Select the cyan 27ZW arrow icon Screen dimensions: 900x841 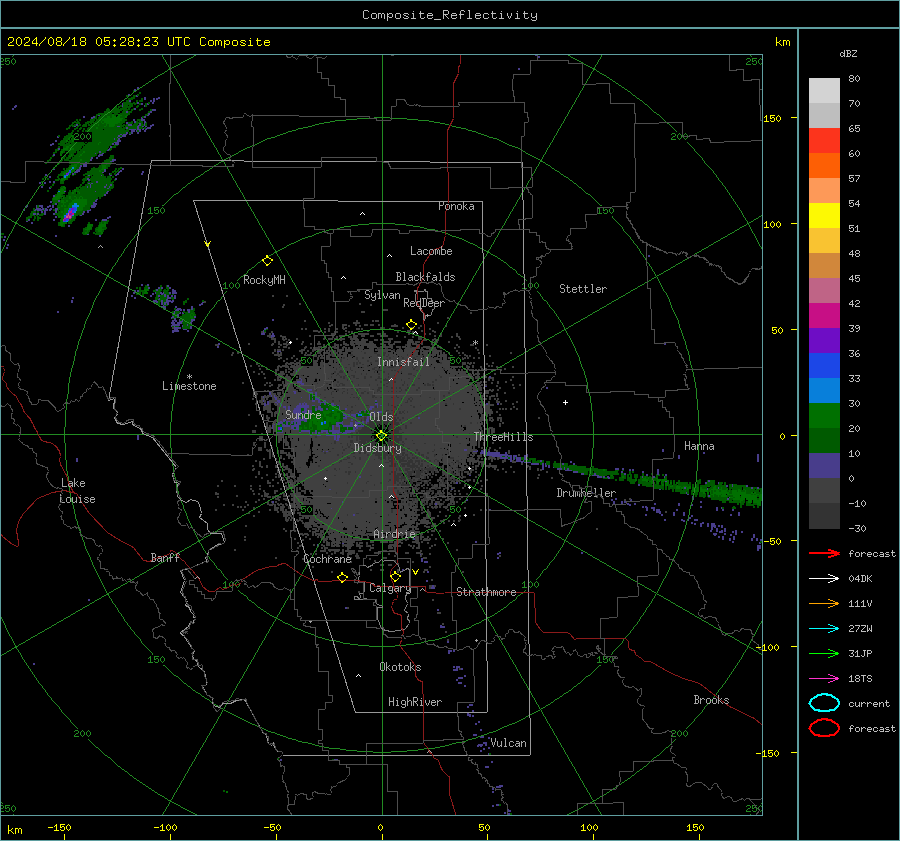(824, 629)
